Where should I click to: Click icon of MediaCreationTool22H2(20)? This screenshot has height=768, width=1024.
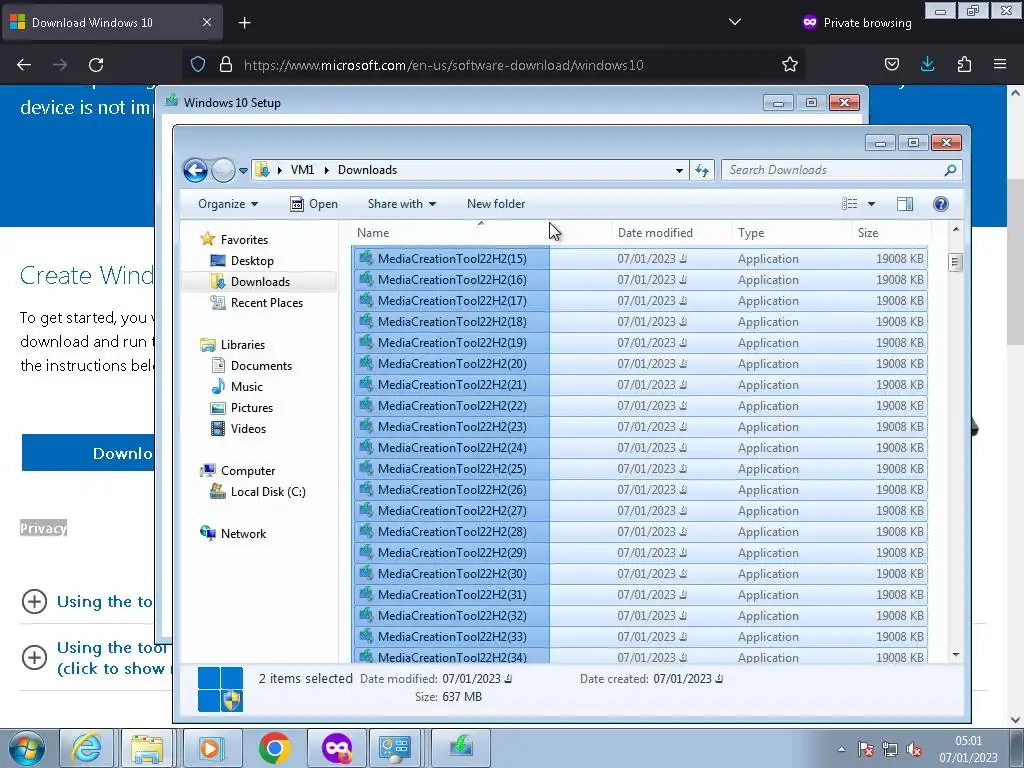(x=366, y=363)
